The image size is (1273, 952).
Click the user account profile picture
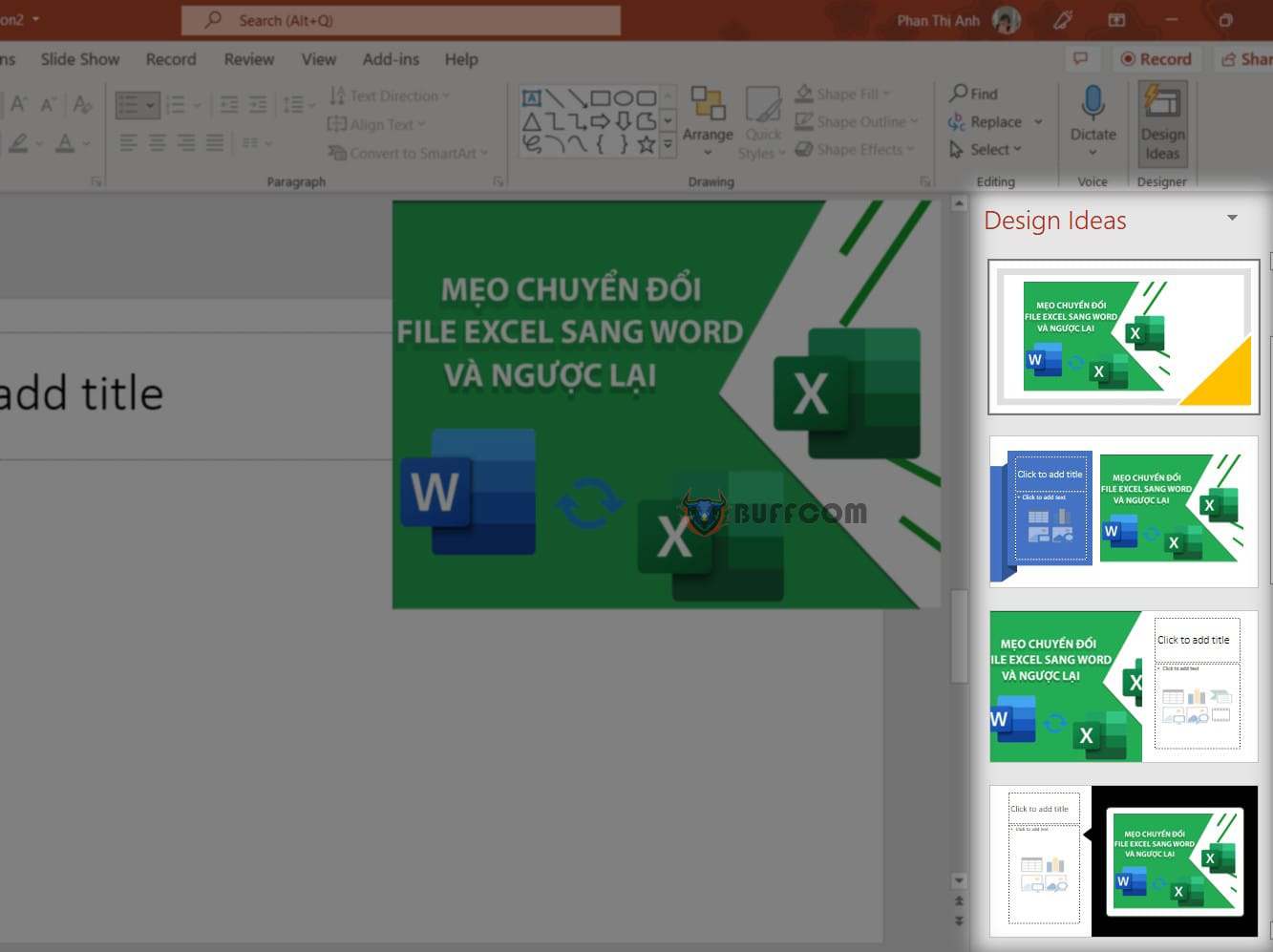click(x=1007, y=20)
